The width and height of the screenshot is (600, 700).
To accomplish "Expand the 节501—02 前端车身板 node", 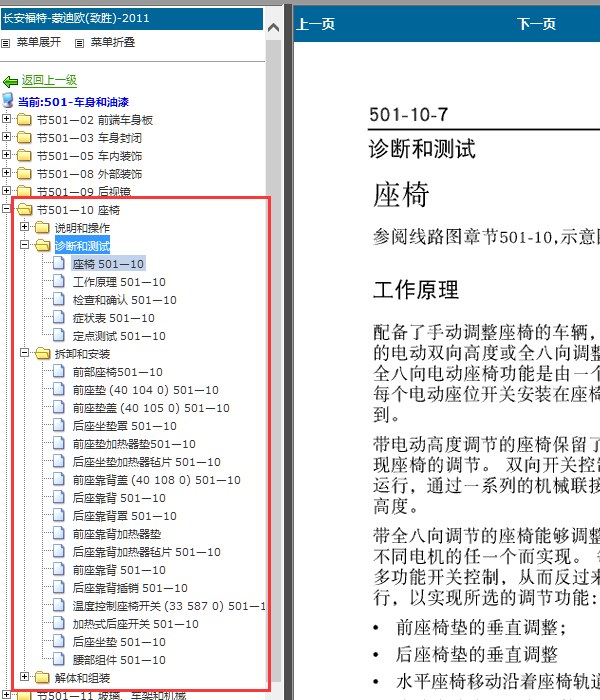I will 6,119.
